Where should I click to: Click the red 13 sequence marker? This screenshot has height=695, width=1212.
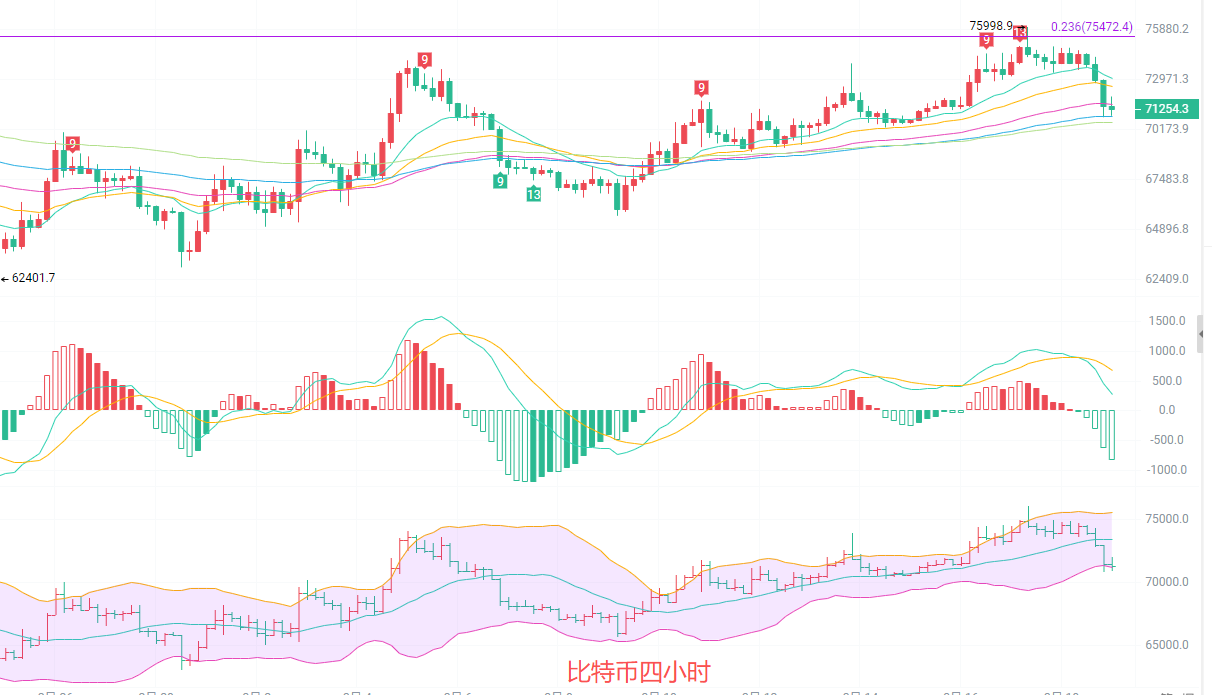tap(1020, 32)
